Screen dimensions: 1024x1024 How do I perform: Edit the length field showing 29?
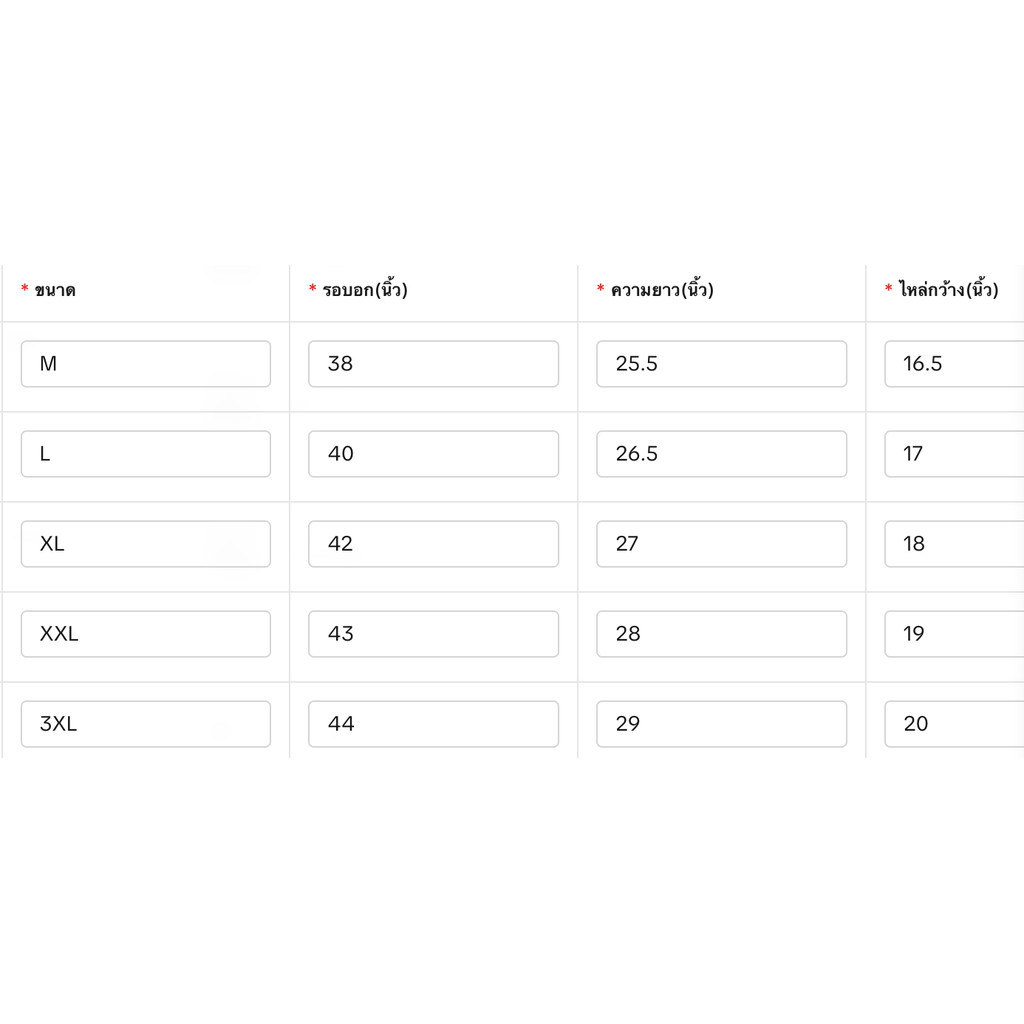(722, 724)
